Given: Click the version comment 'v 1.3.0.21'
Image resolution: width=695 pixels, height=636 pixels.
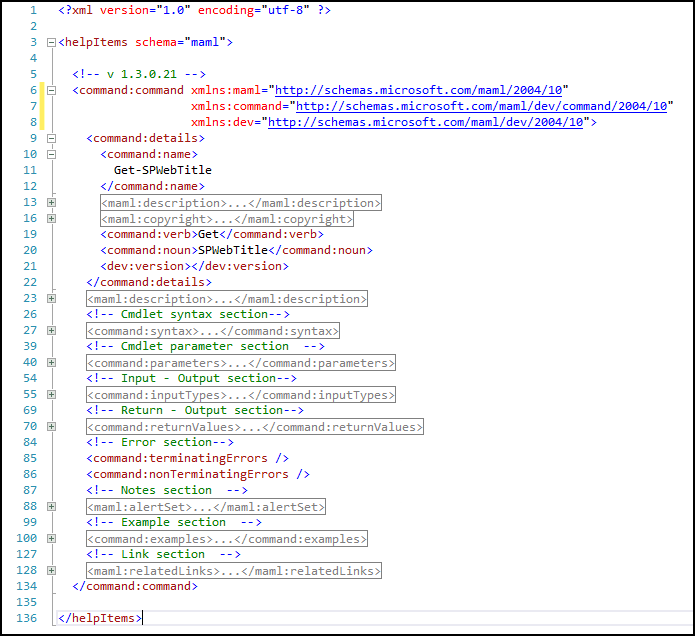Looking at the screenshot, I should (139, 74).
